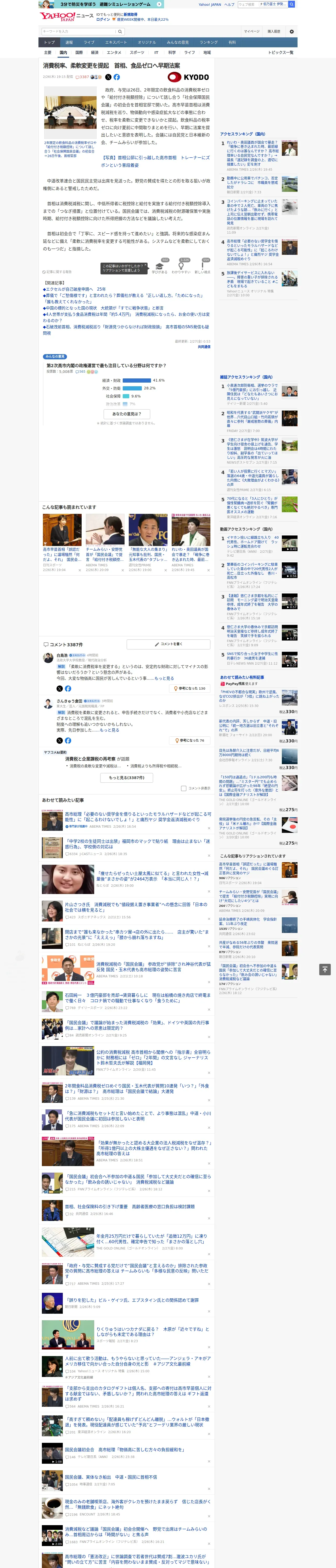
Task: Share the headline article on X
Action: pos(109,77)
